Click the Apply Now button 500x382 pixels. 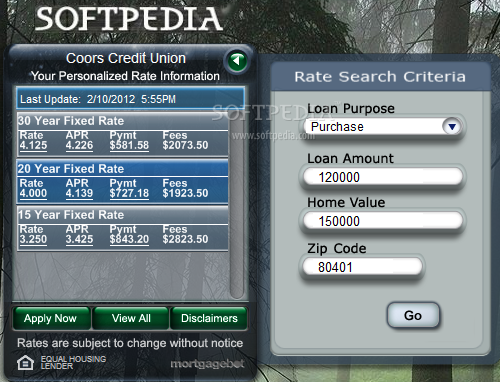click(51, 318)
